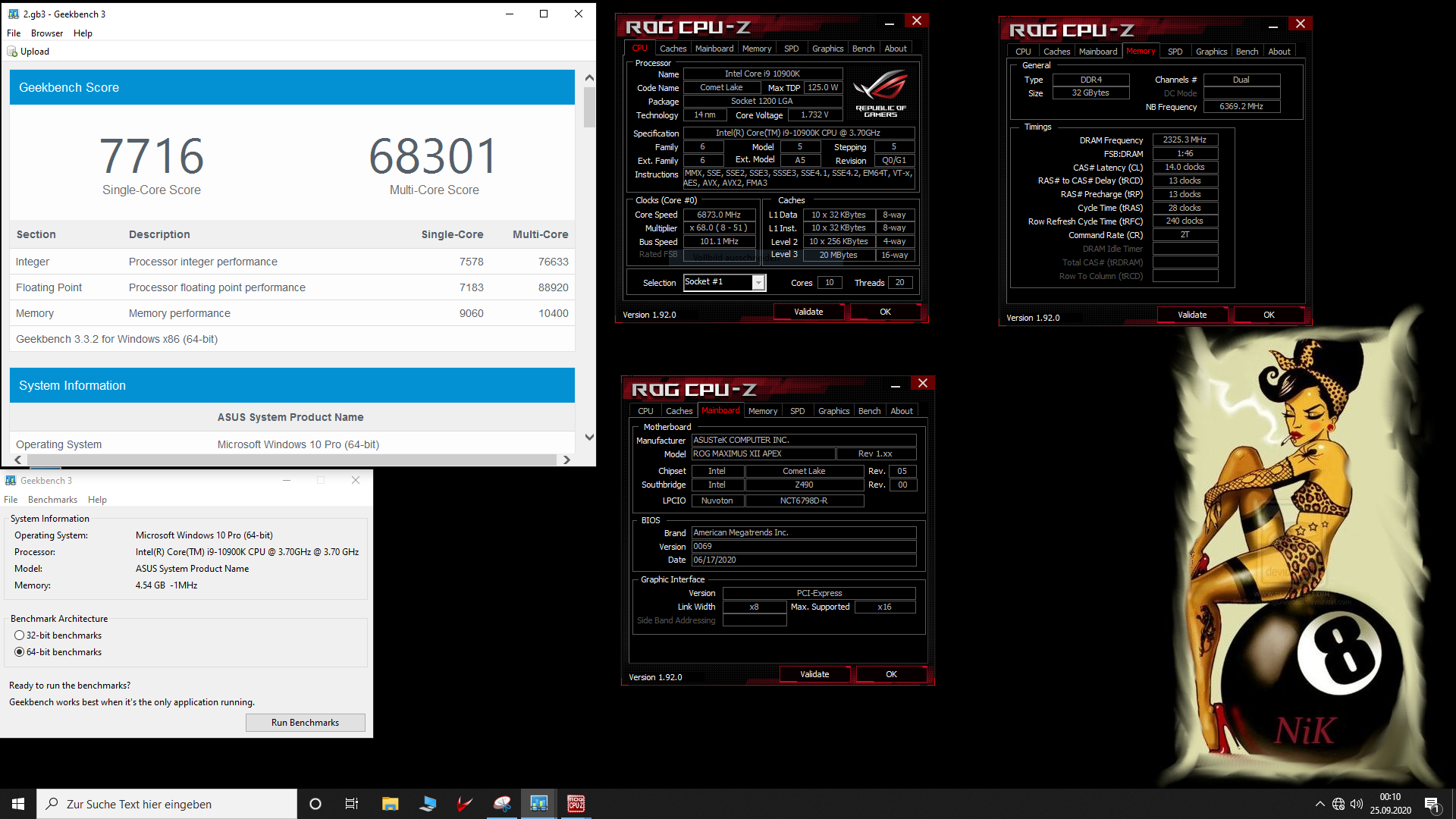
Task: Click the horizontal scrollbar in results
Action: click(x=290, y=460)
